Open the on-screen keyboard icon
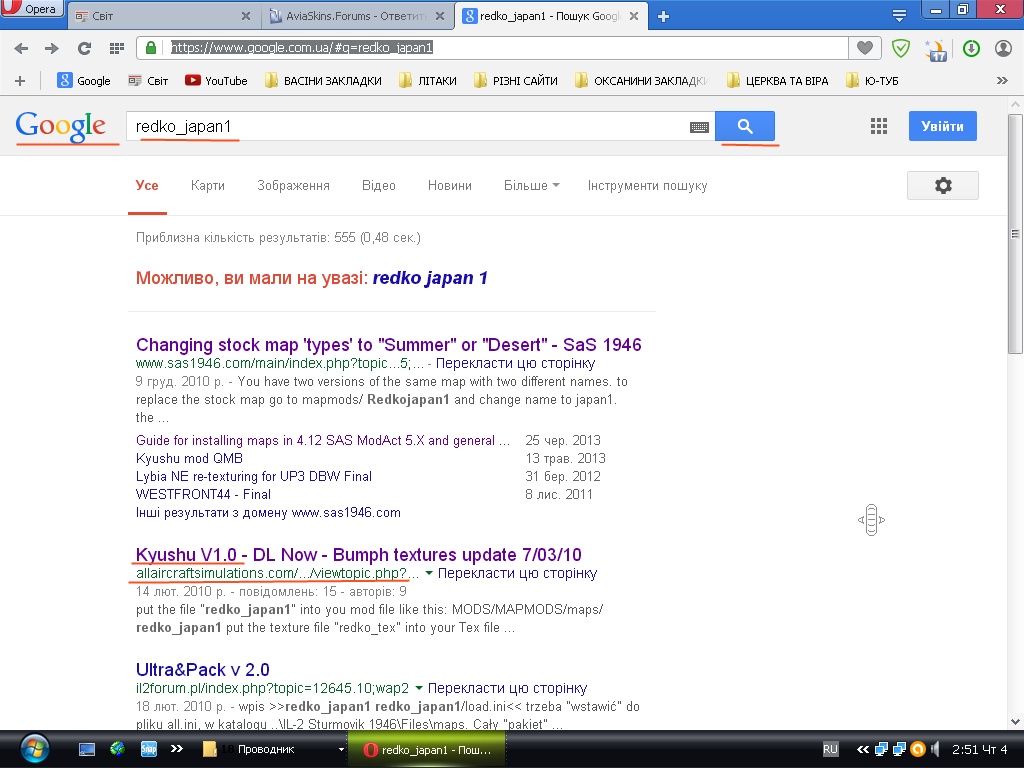Viewport: 1024px width, 768px height. (x=699, y=127)
